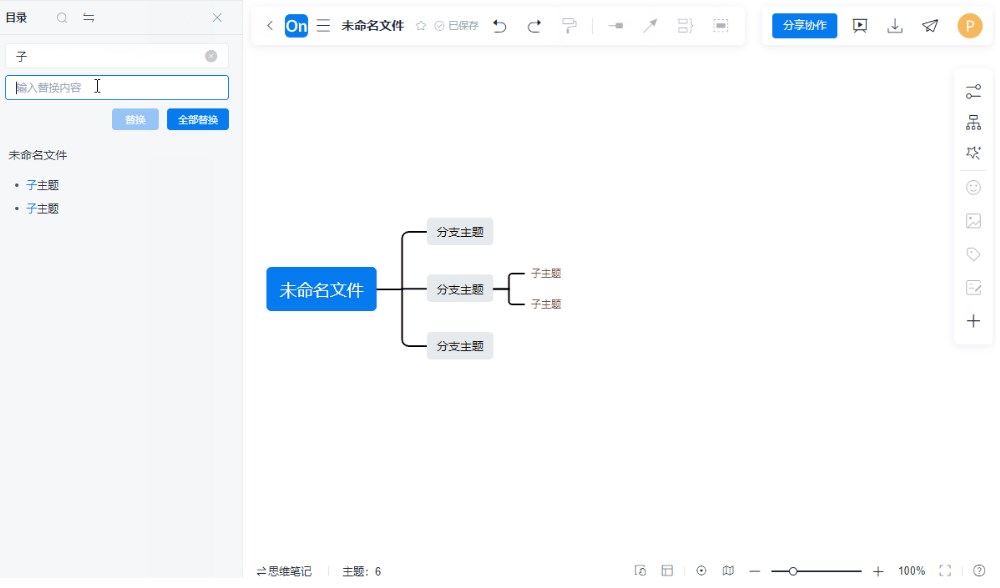Screen dimensions: 1000x588
Task: Open the layout structure panel on right sidebar
Action: (x=973, y=123)
